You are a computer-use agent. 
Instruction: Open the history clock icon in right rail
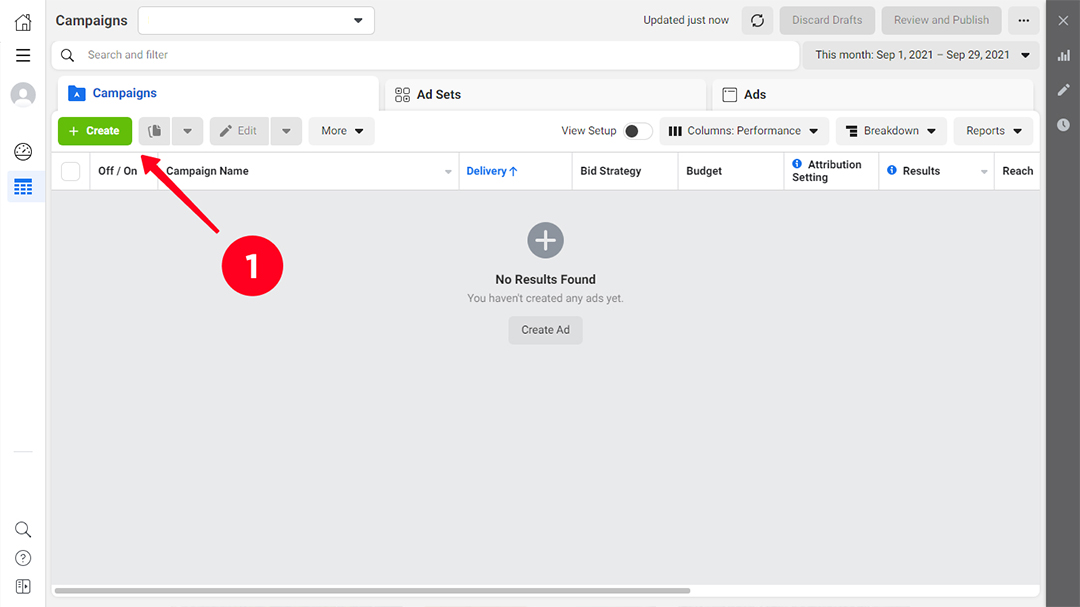(1063, 125)
